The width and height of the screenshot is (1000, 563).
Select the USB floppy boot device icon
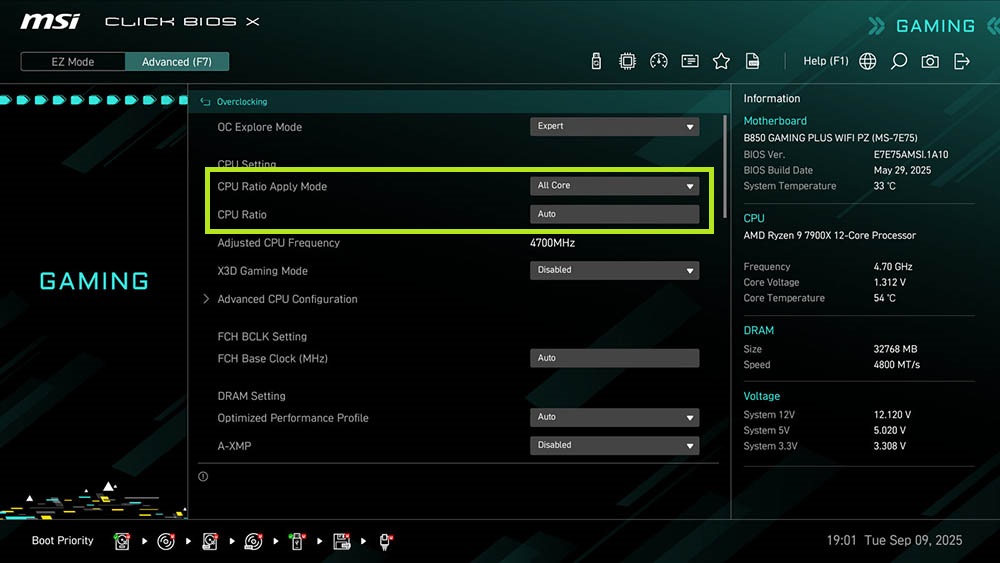(x=342, y=541)
